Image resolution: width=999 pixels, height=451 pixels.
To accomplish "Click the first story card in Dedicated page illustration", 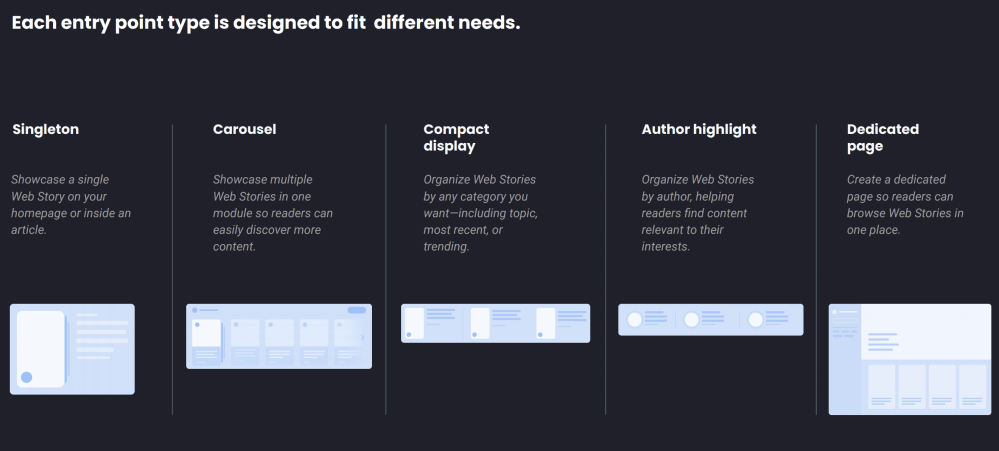I will 881,385.
